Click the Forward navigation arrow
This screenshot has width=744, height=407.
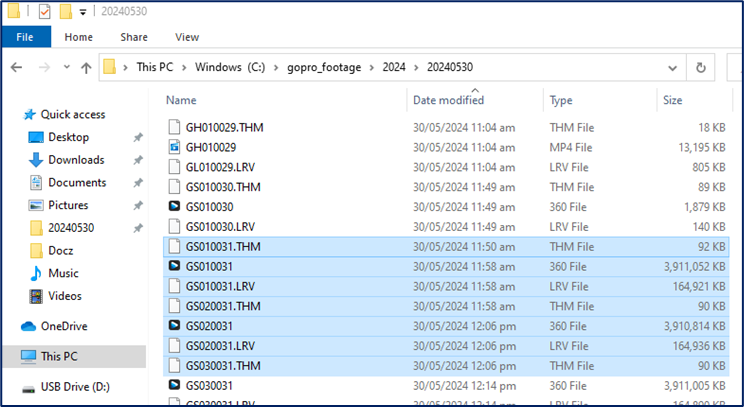point(44,67)
